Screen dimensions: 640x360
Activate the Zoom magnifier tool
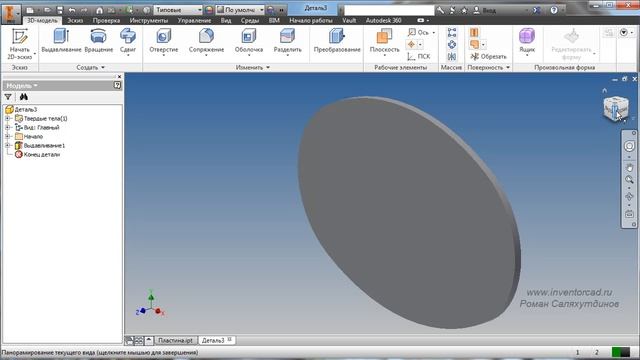[629, 179]
